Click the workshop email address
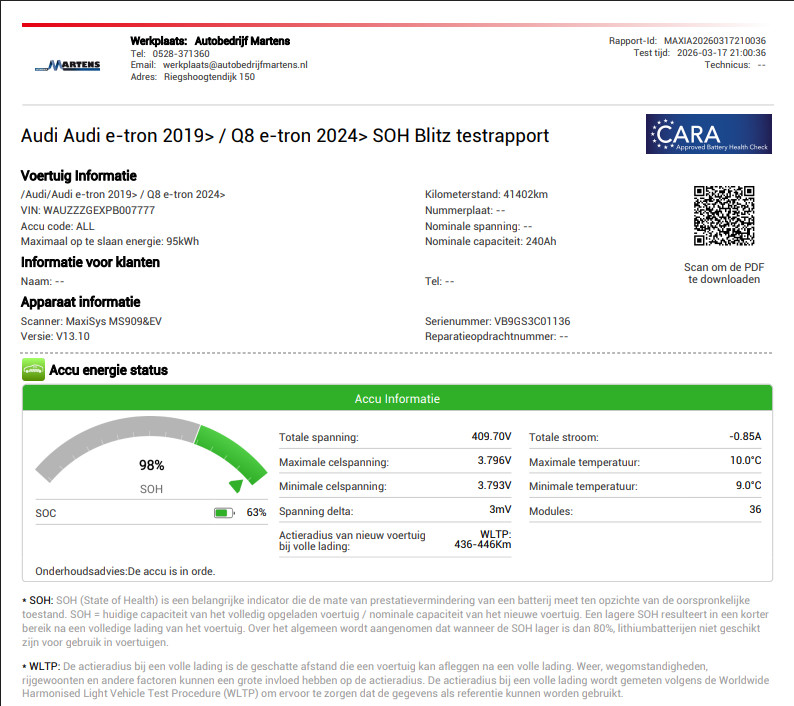This screenshot has height=706, width=794. pos(235,65)
